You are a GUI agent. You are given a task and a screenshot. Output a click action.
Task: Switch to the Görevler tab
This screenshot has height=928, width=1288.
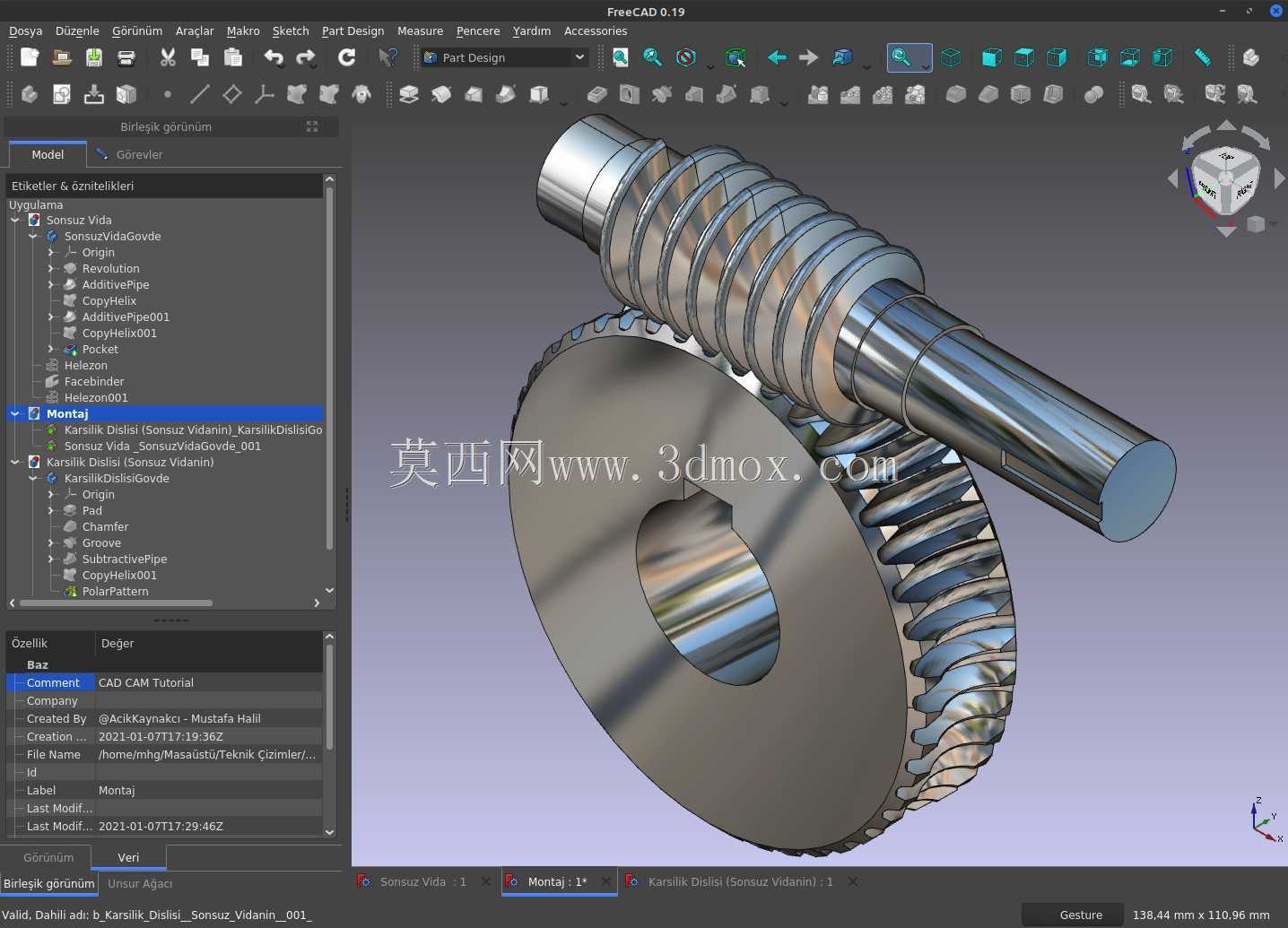pos(129,154)
